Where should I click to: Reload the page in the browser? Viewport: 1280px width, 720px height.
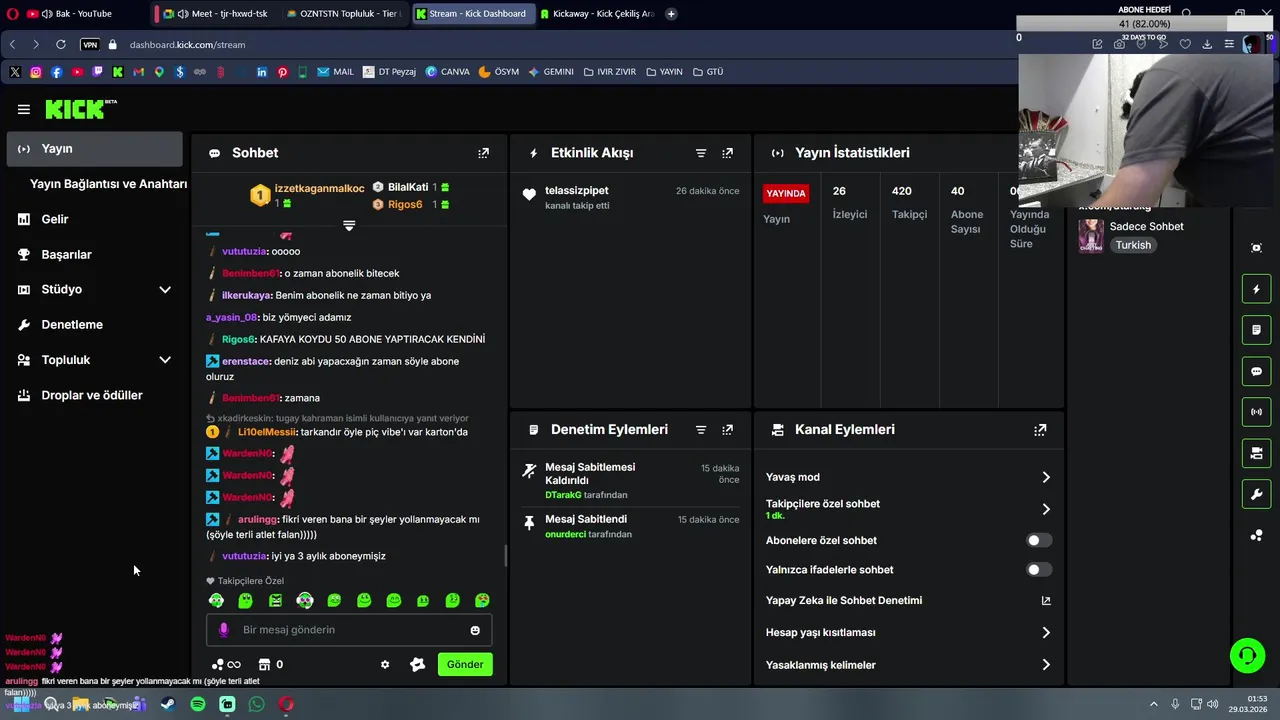pyautogui.click(x=61, y=45)
